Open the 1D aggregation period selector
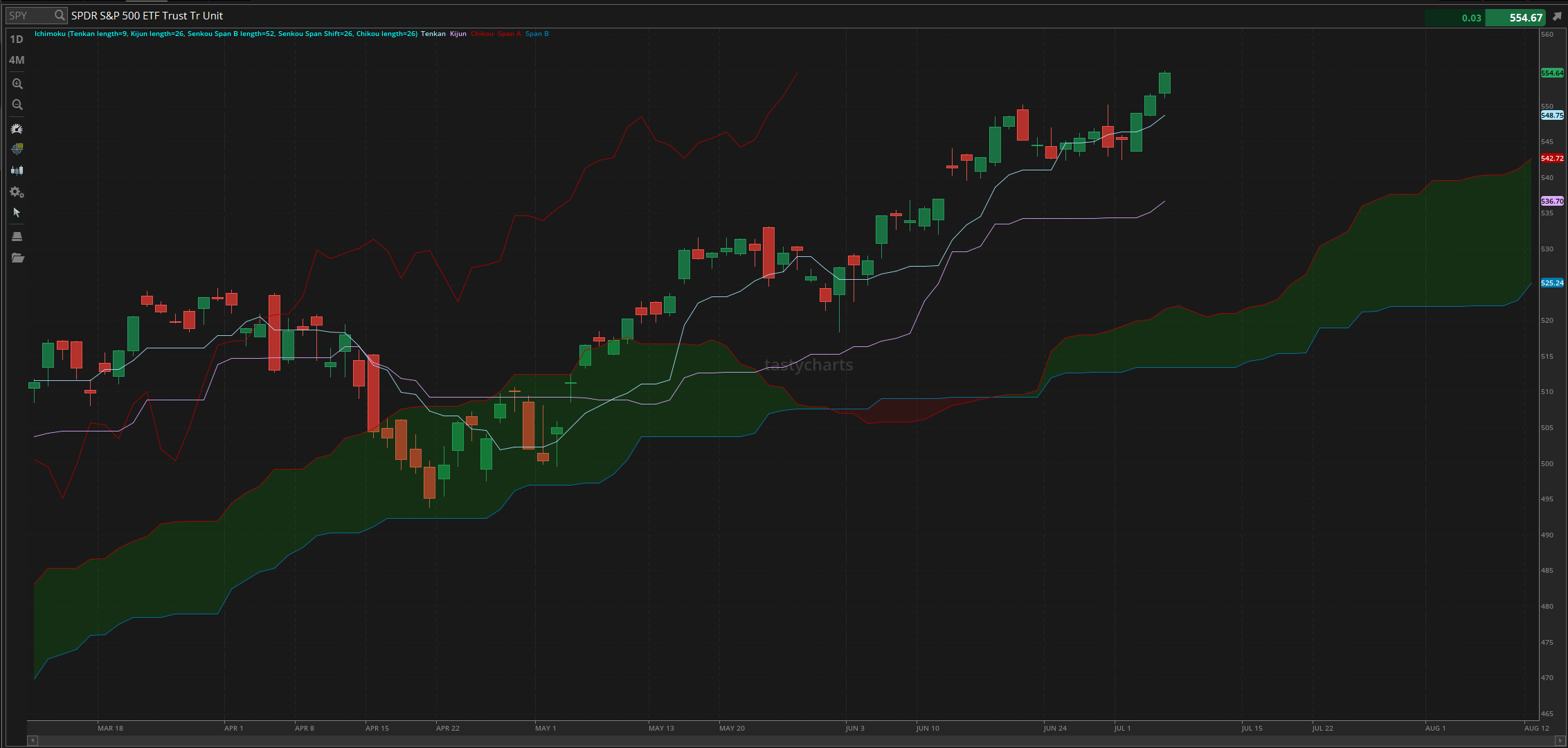This screenshot has height=748, width=1568. click(x=17, y=39)
